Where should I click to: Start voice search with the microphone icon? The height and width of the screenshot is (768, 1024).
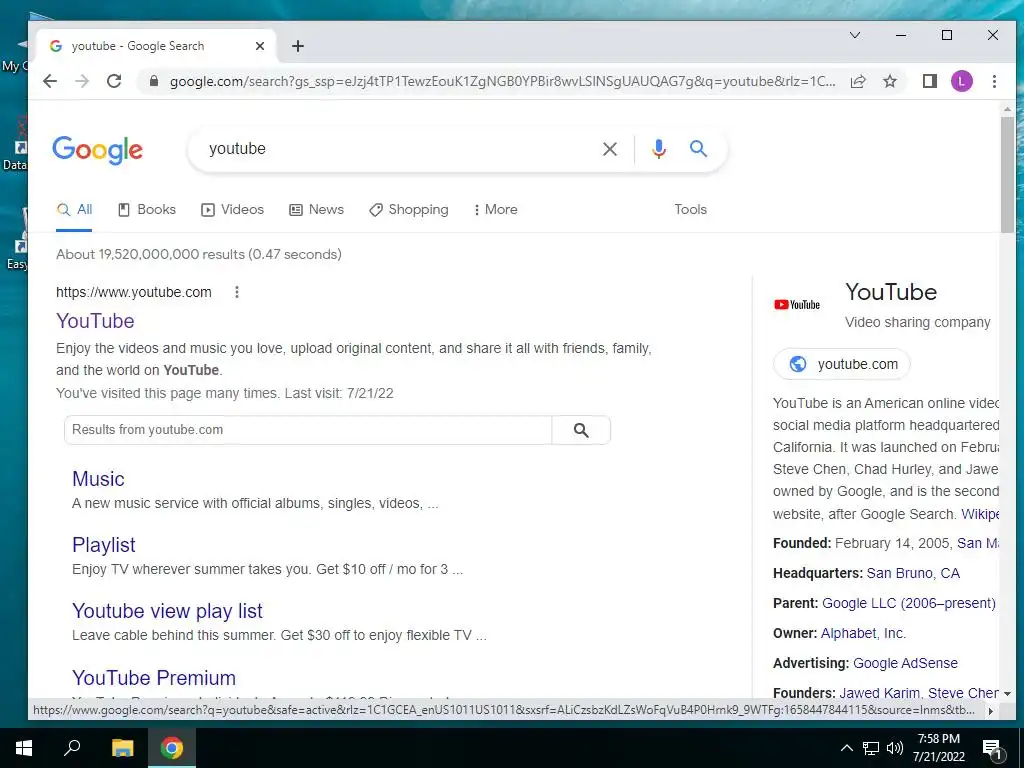tap(659, 149)
